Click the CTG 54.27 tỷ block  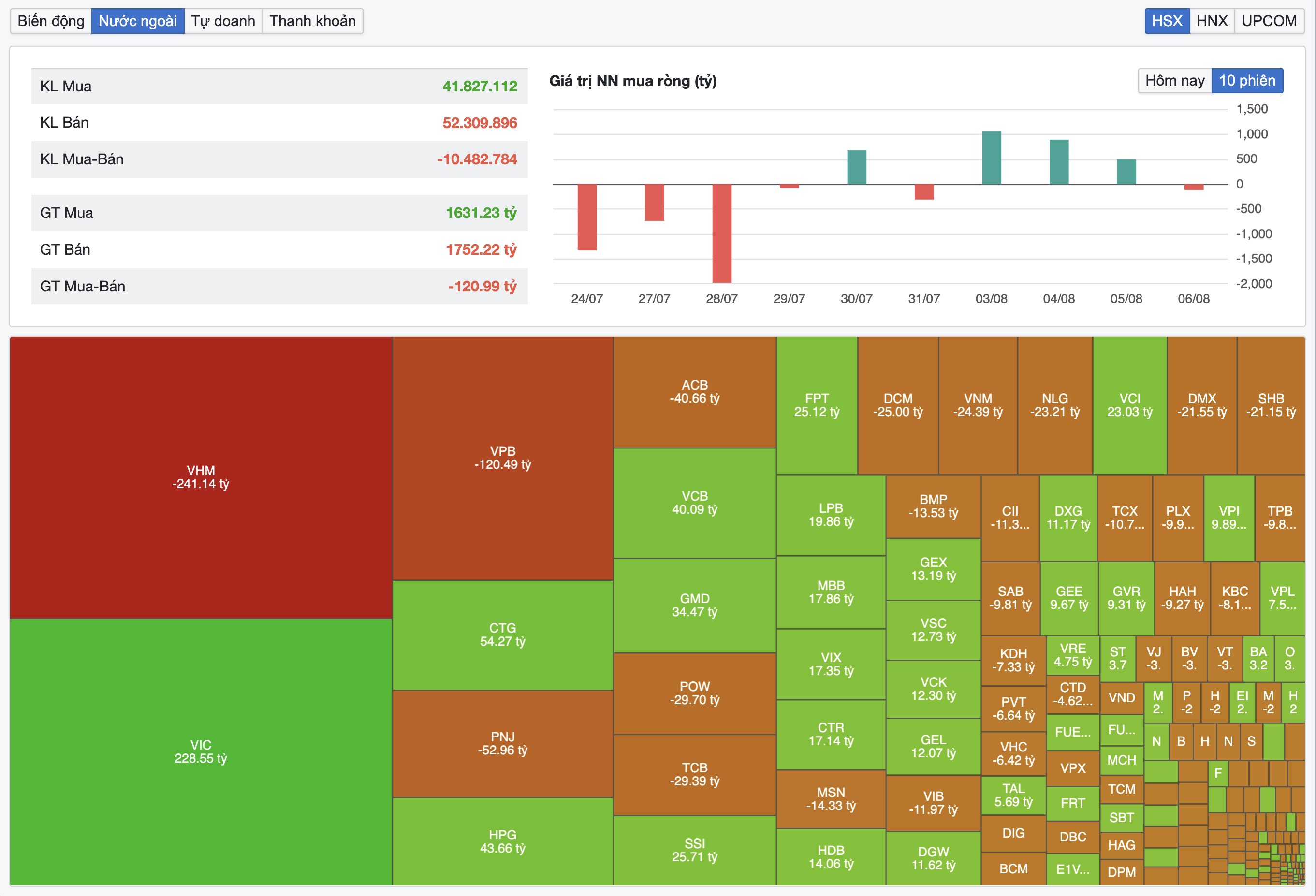click(503, 635)
